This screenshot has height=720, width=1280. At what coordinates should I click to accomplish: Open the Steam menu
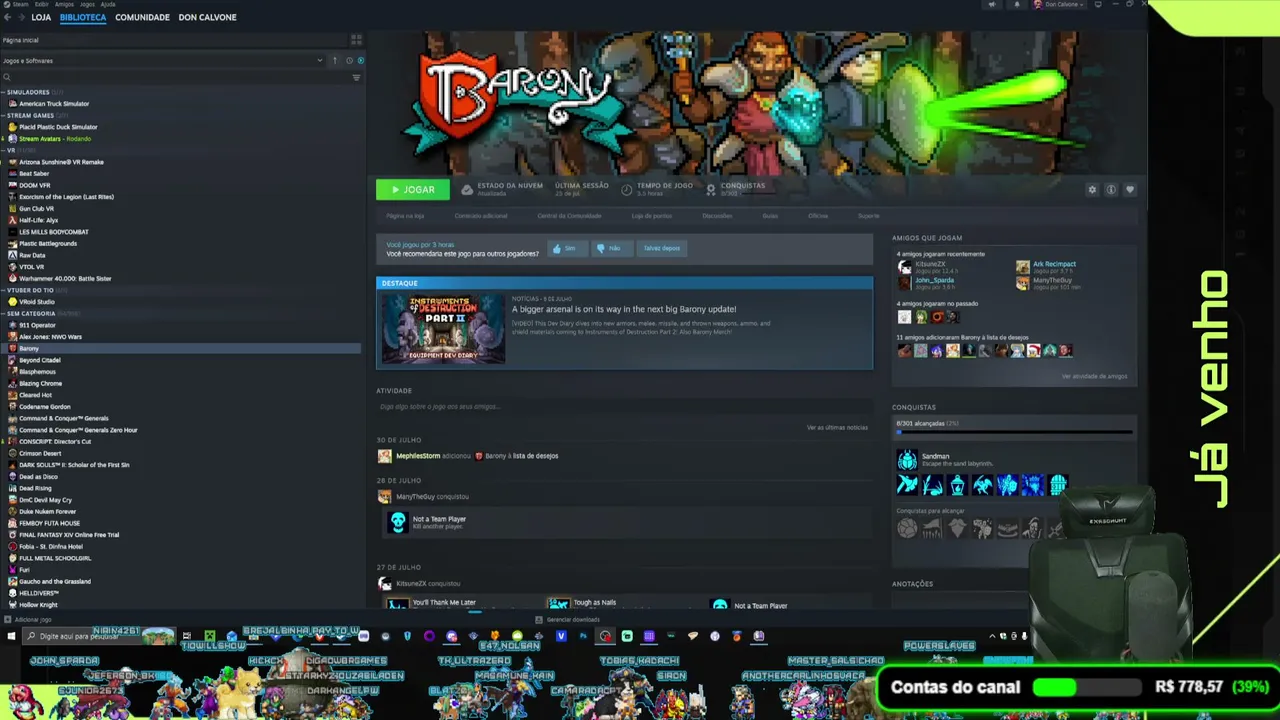[x=21, y=4]
